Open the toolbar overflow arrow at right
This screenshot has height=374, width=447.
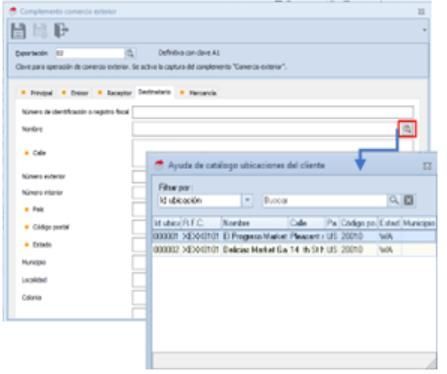tap(424, 30)
